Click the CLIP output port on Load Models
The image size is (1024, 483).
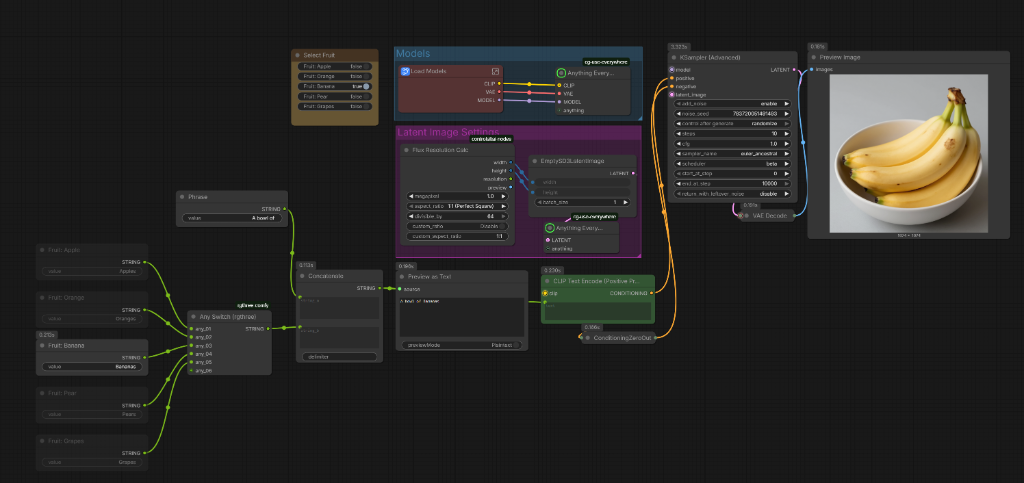[500, 84]
